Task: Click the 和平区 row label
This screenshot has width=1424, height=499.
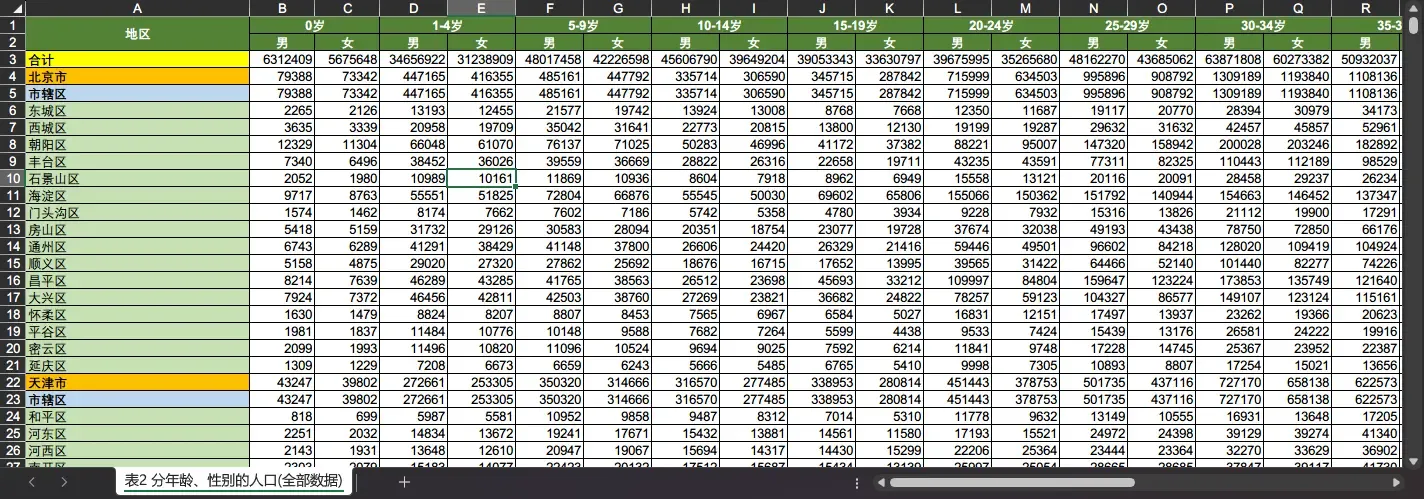Action: click(x=137, y=416)
